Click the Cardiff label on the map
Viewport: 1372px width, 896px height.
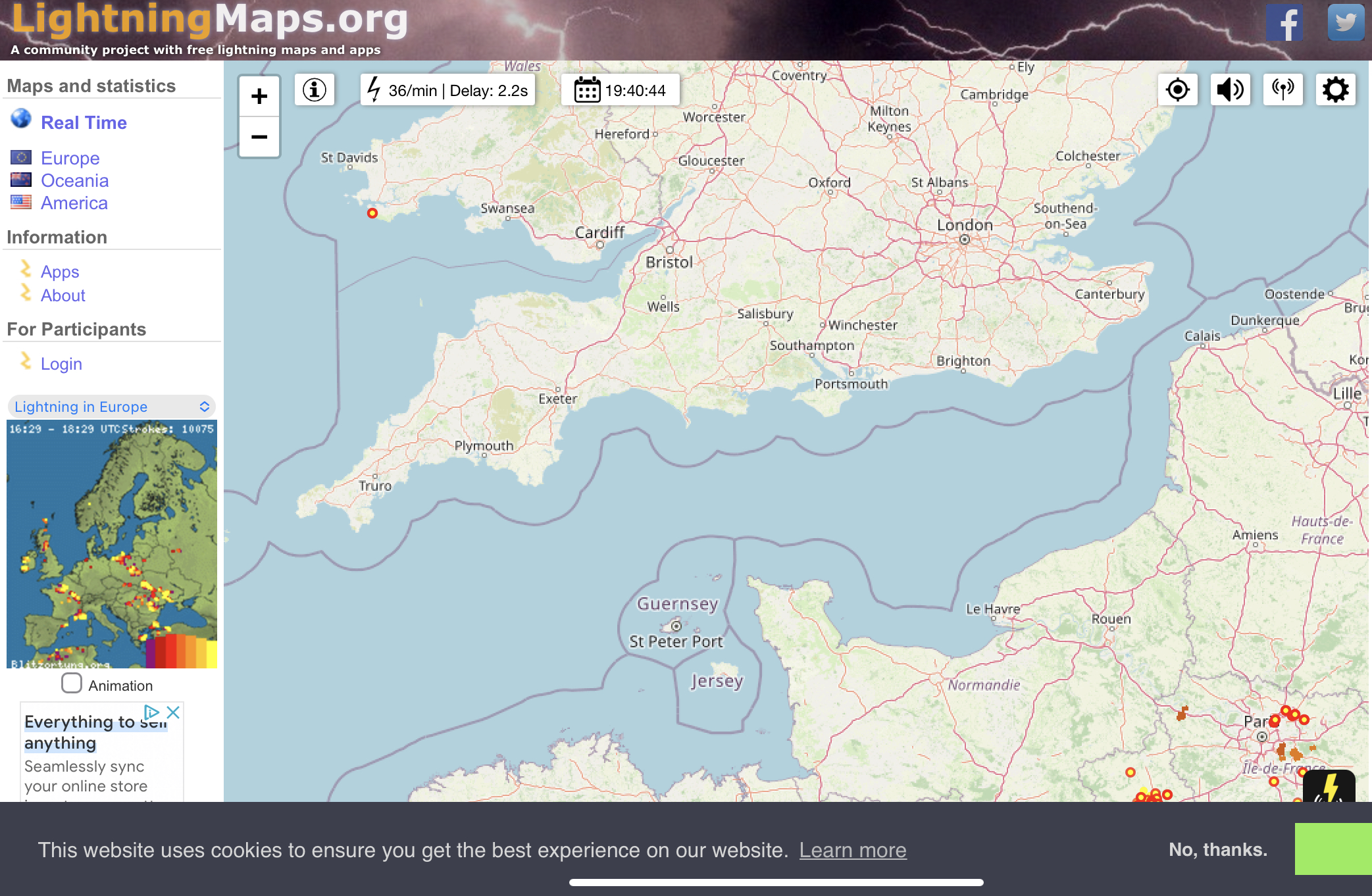pos(599,232)
